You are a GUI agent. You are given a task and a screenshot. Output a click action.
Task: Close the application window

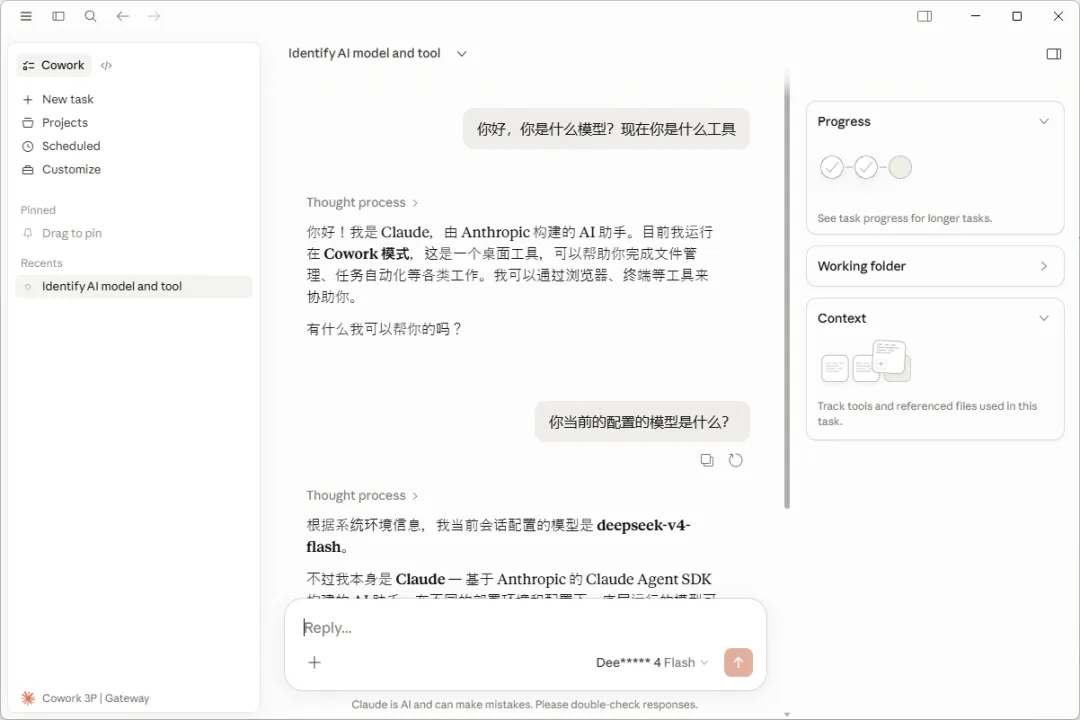pos(1058,16)
